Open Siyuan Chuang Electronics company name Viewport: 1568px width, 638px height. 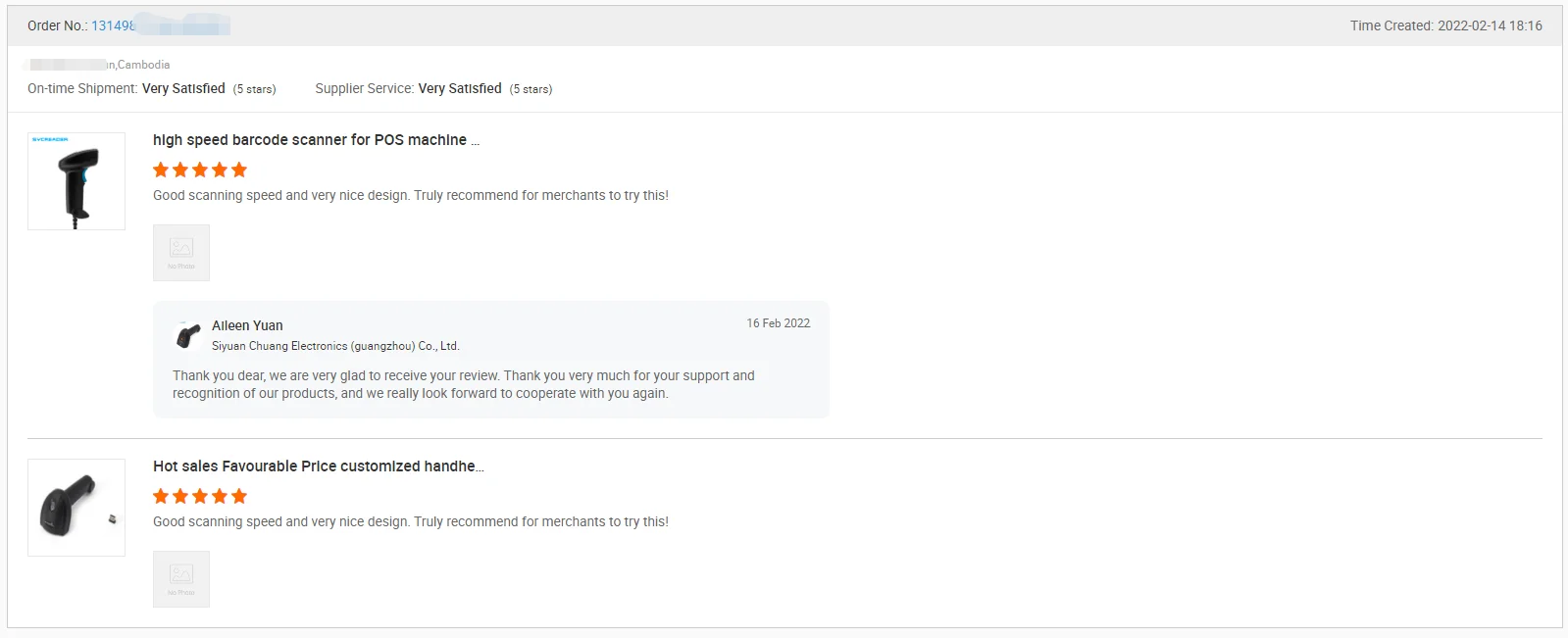335,346
